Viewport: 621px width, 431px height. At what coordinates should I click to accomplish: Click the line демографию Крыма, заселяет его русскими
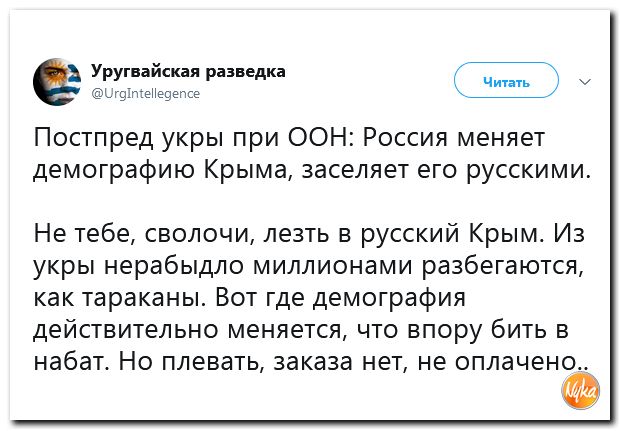pyautogui.click(x=311, y=171)
